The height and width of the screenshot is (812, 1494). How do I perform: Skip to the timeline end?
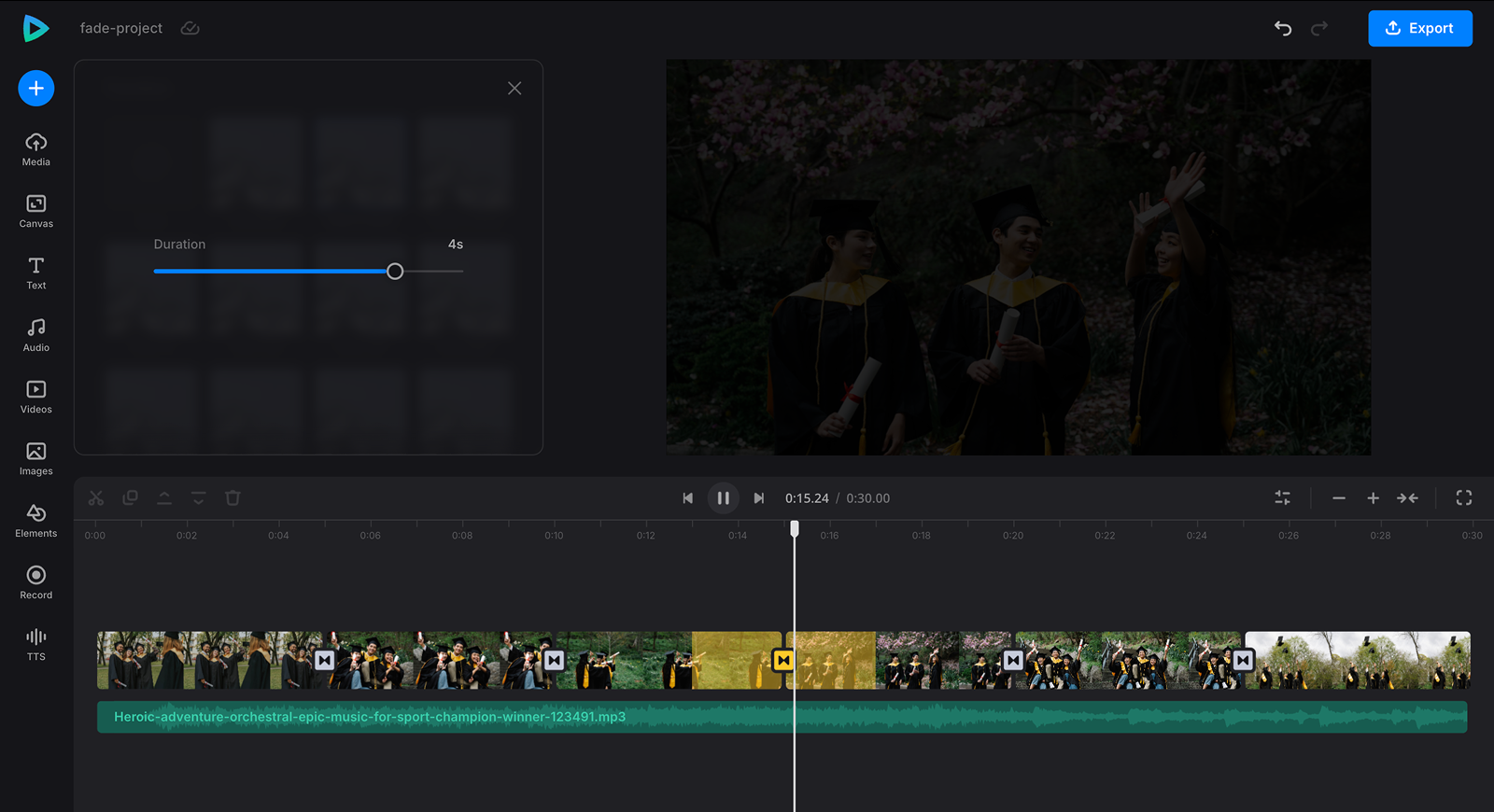[759, 498]
